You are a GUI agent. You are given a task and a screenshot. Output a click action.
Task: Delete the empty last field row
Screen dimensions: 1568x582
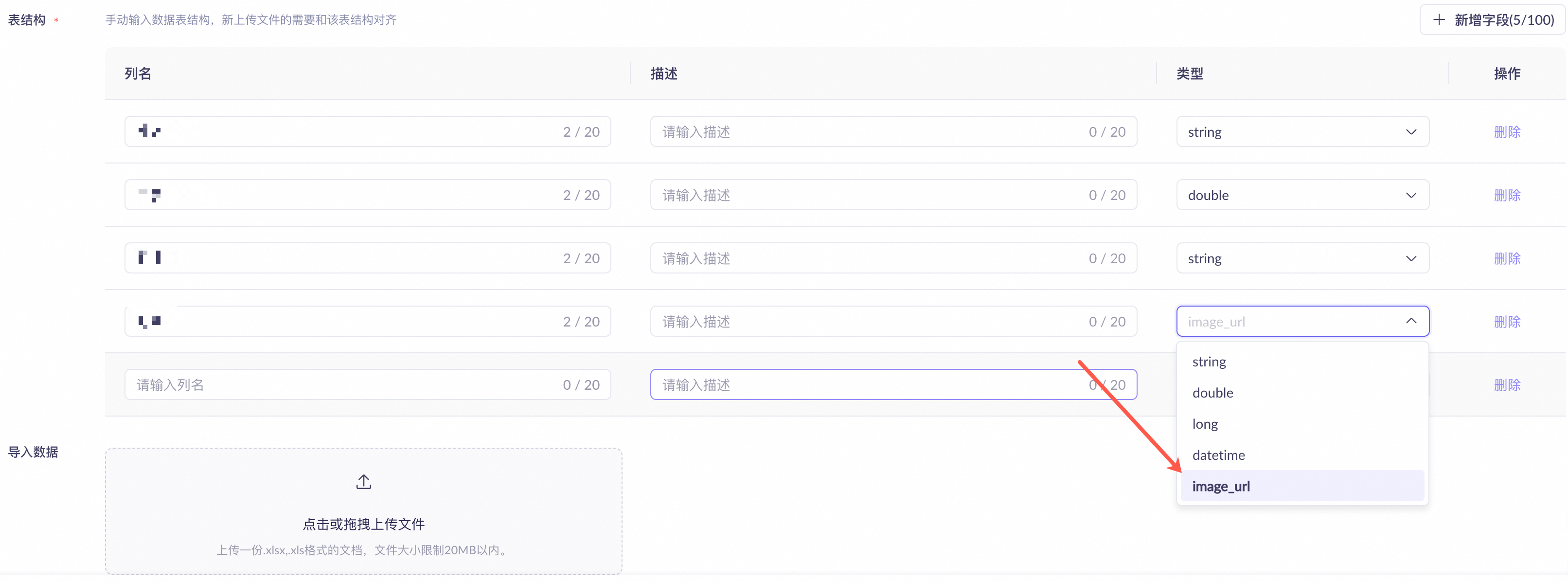point(1507,385)
